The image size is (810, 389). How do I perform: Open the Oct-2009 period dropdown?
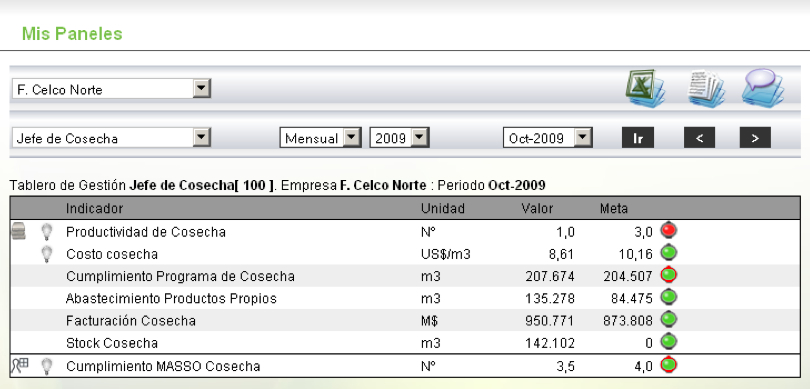(548, 138)
